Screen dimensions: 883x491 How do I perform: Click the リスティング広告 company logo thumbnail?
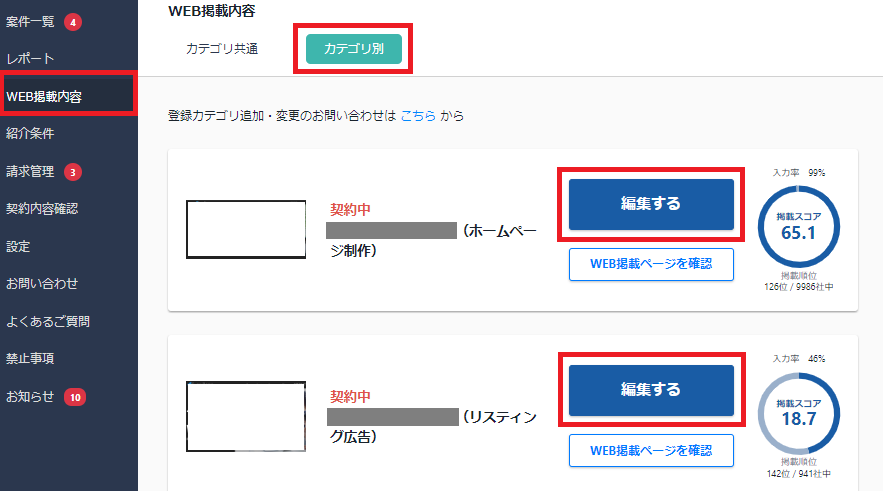246,416
